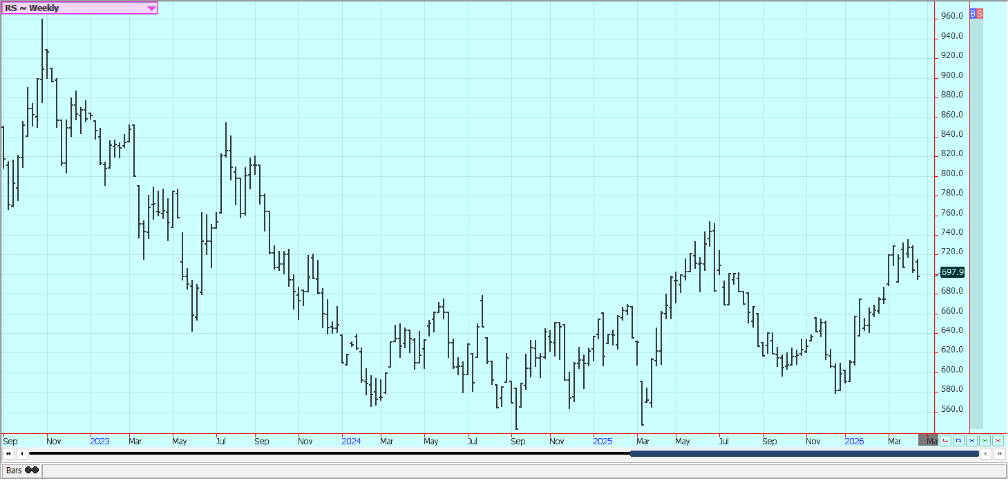Click the blue bracket chart icon
The height and width of the screenshot is (480, 1008).
click(958, 440)
